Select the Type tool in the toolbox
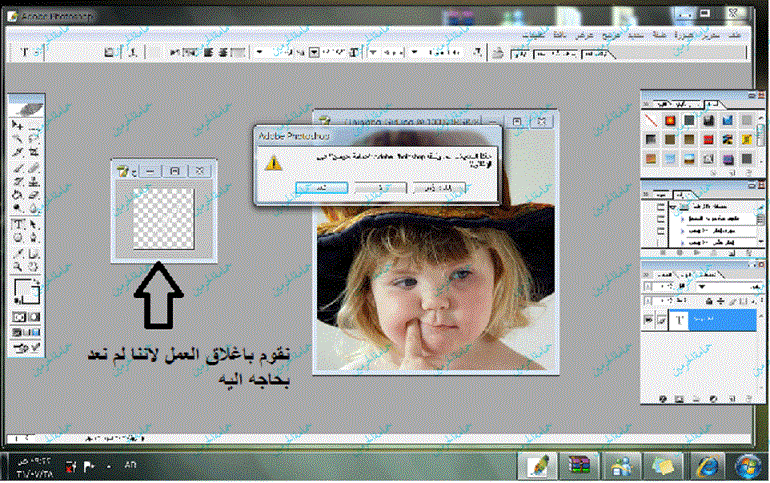 click(17, 225)
